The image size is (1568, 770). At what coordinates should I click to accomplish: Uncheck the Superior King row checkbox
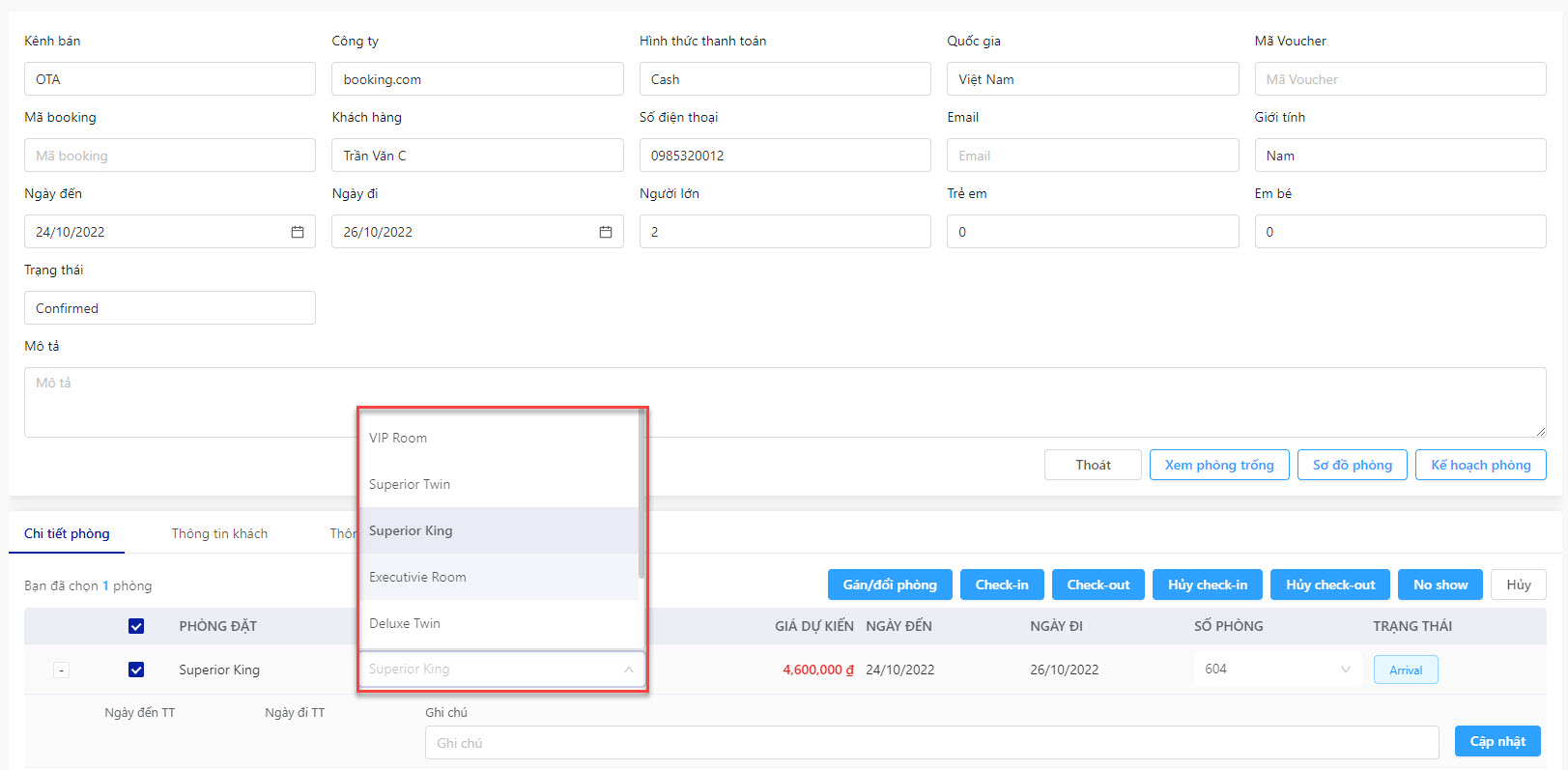tap(136, 670)
